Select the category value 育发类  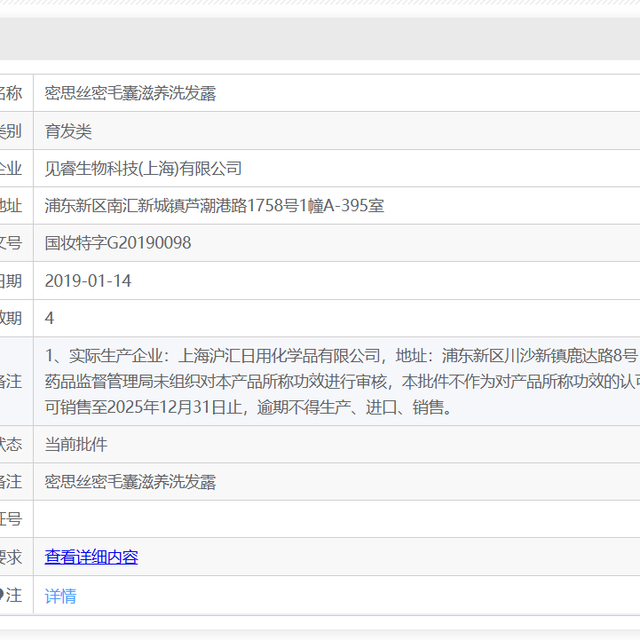pos(68,131)
